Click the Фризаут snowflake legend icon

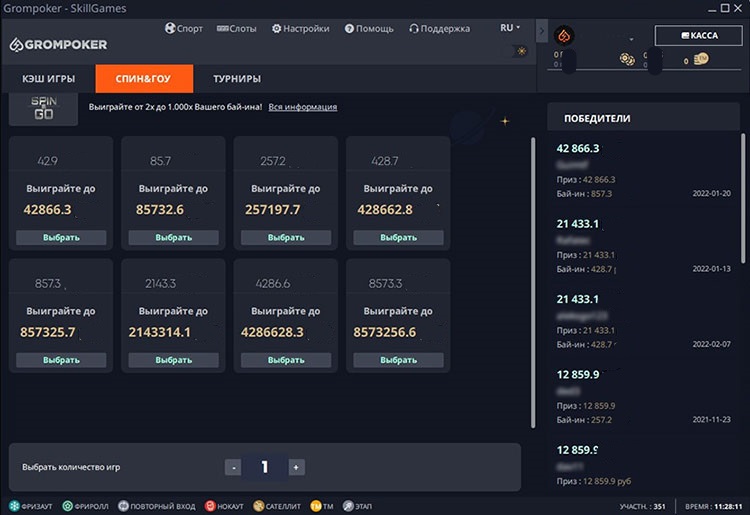tap(14, 506)
